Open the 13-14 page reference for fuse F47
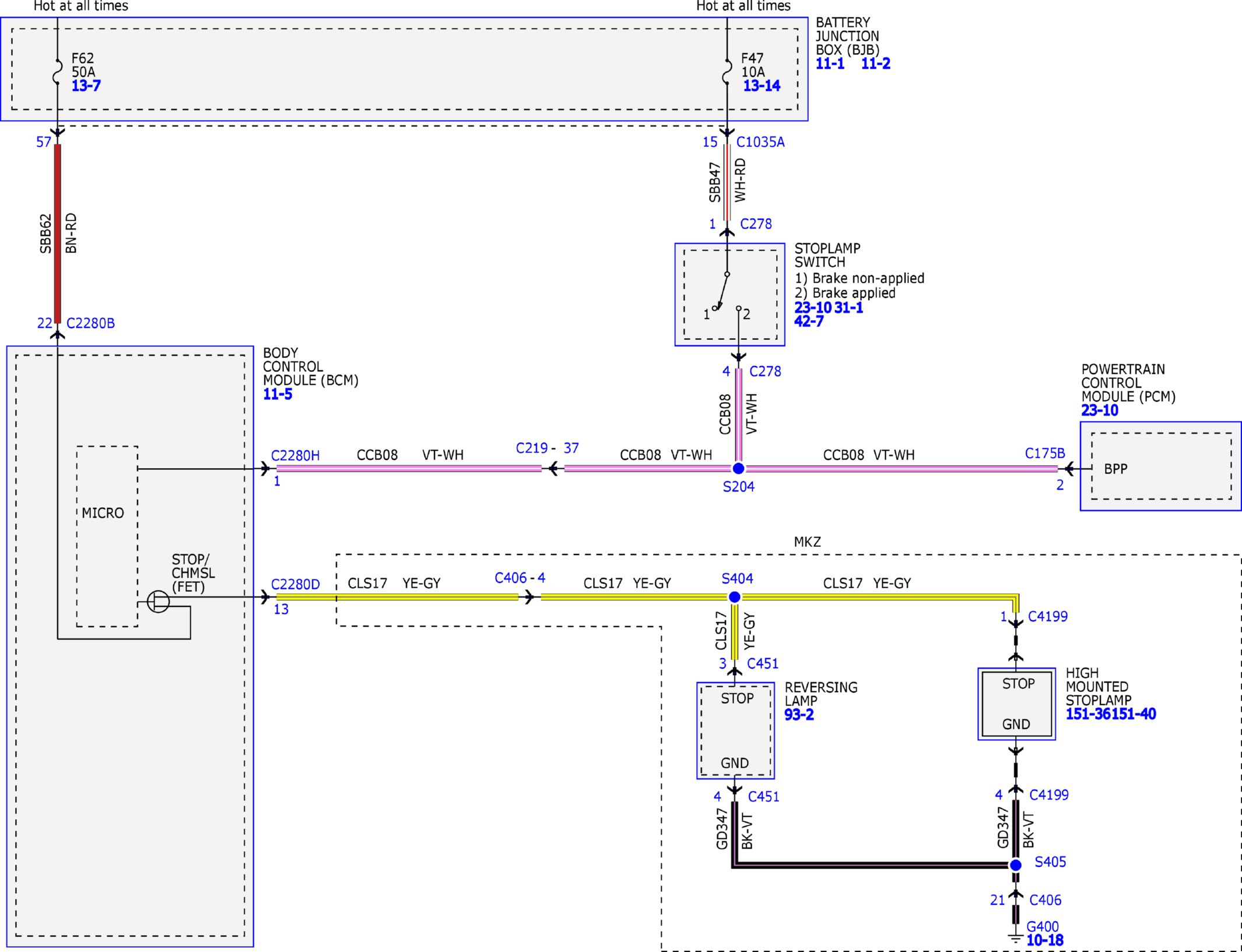The height and width of the screenshot is (952, 1242). click(x=762, y=86)
